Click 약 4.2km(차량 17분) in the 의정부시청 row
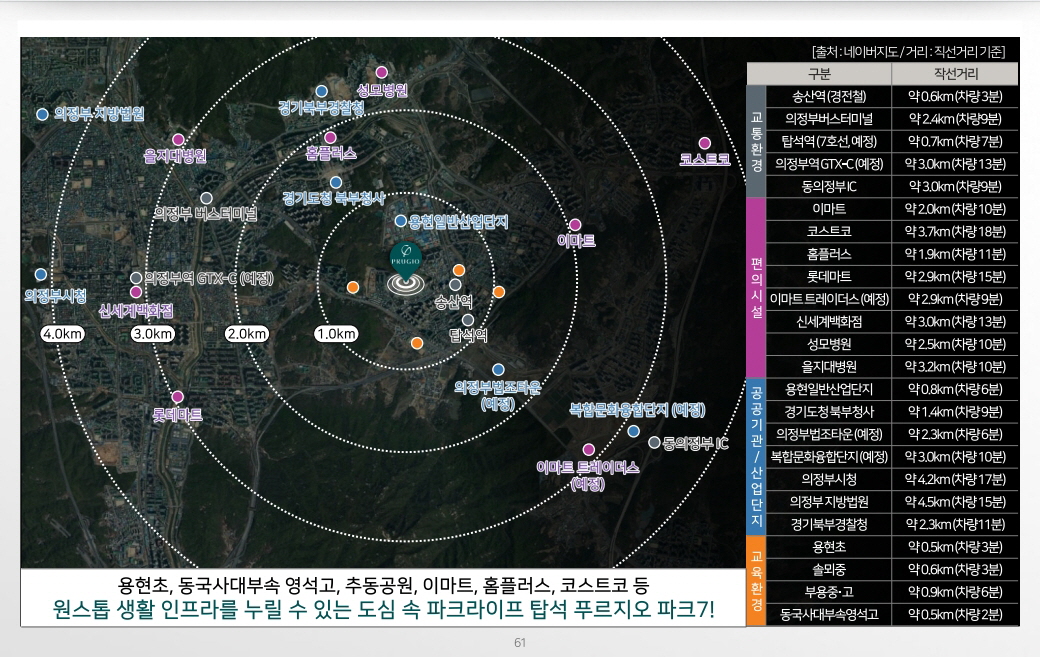 tap(955, 479)
